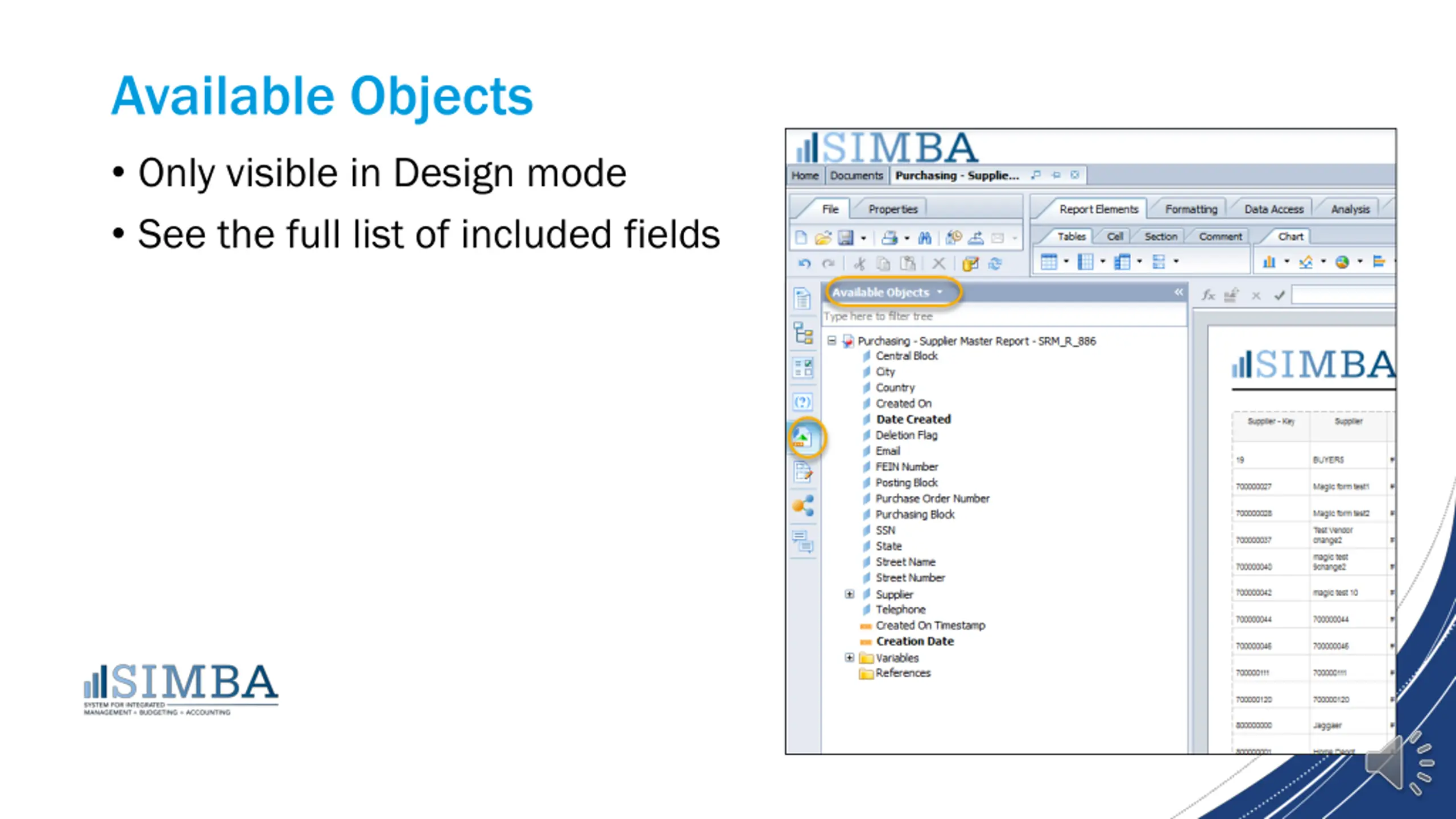Open the Documents tab
1456x819 pixels.
tap(856, 175)
